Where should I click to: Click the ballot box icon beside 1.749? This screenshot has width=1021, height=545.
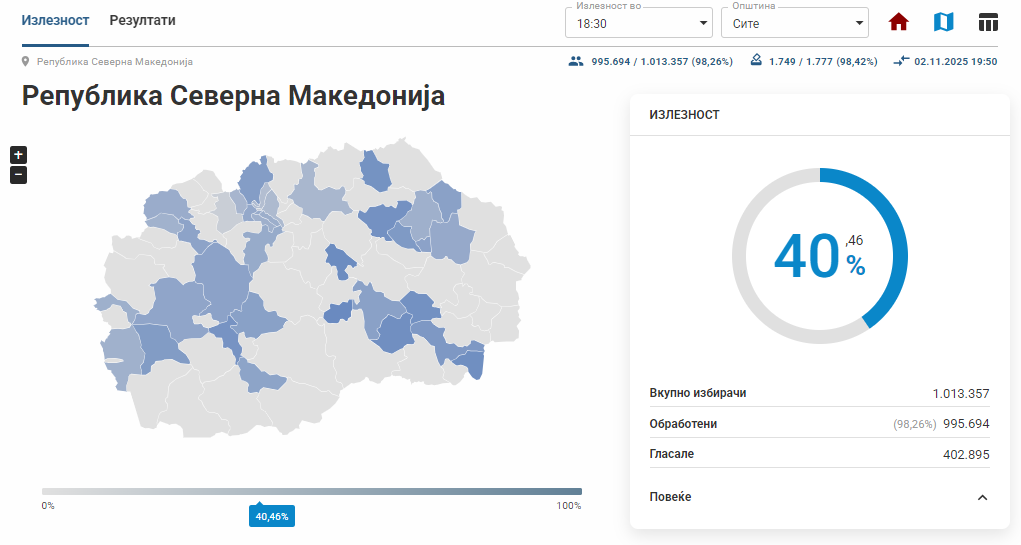tap(756, 61)
